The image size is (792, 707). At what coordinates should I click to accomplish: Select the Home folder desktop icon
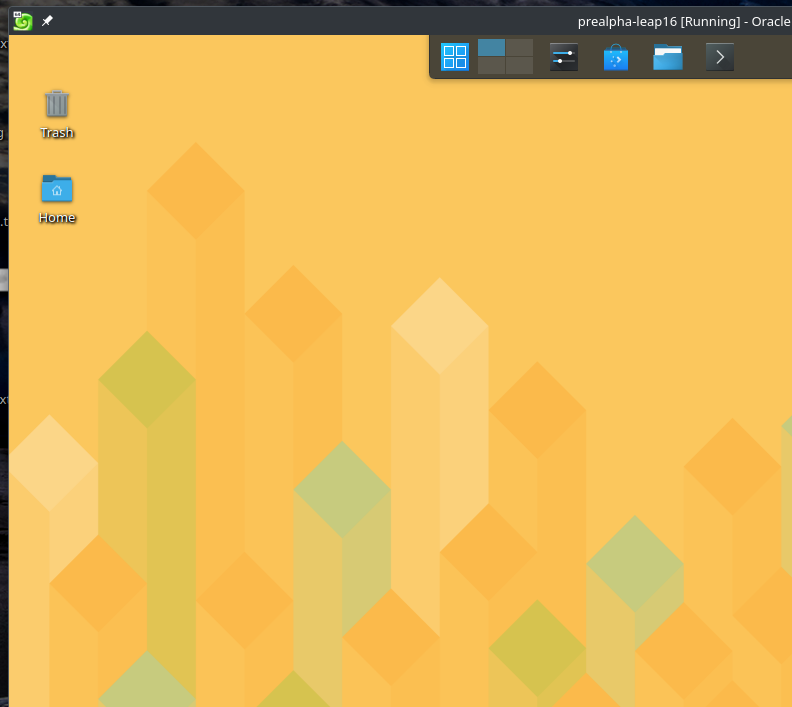(57, 188)
